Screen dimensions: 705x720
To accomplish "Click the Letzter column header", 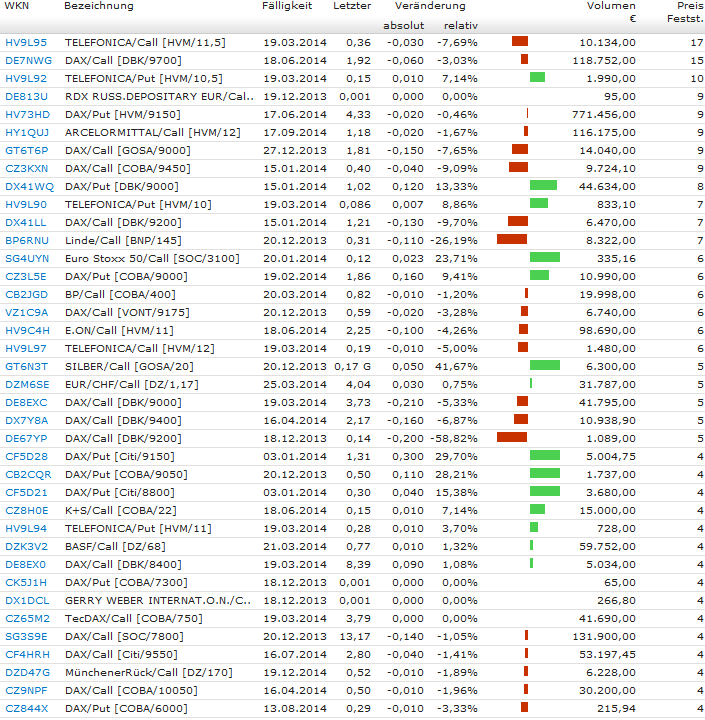I will [x=352, y=6].
